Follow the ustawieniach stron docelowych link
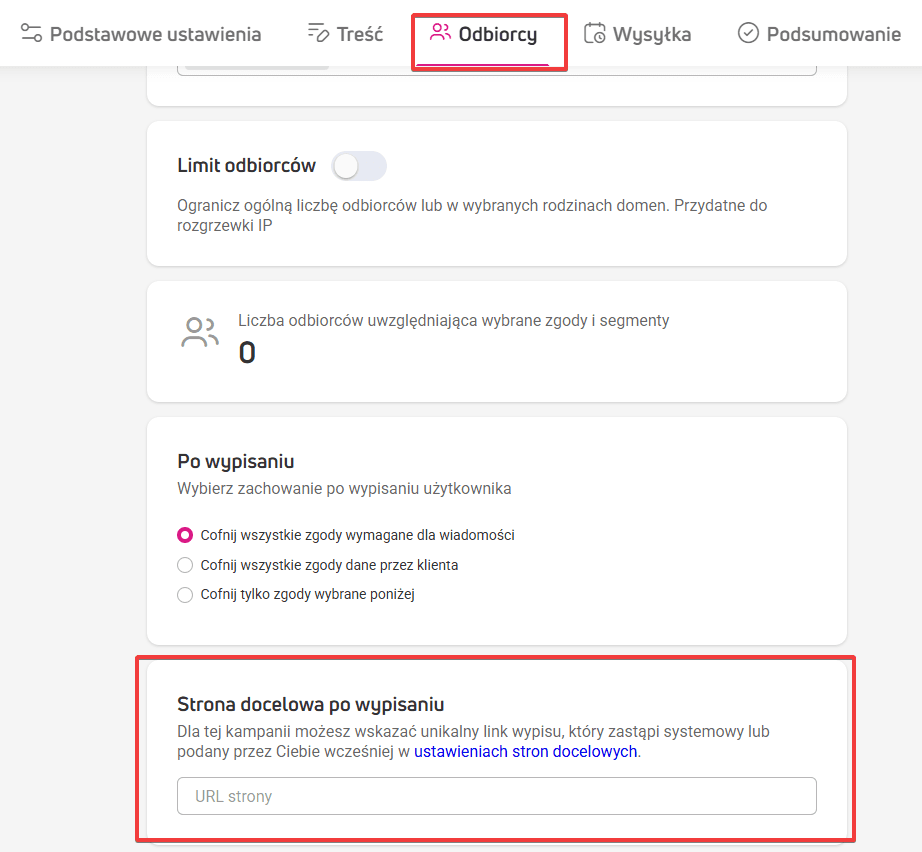 pos(526,751)
